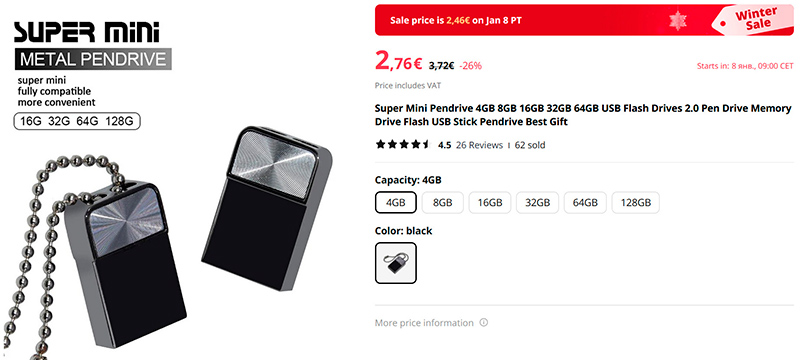Click the 2,76€ current price
800x360 pixels.
pos(398,62)
